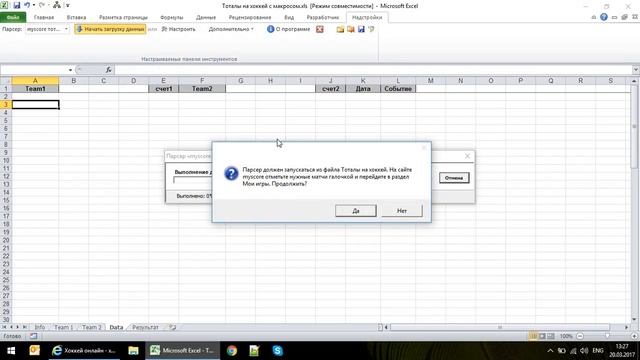Viewport: 640px width, 360px height.
Task: Click the horizontal scrollbar thumb
Action: [500, 327]
